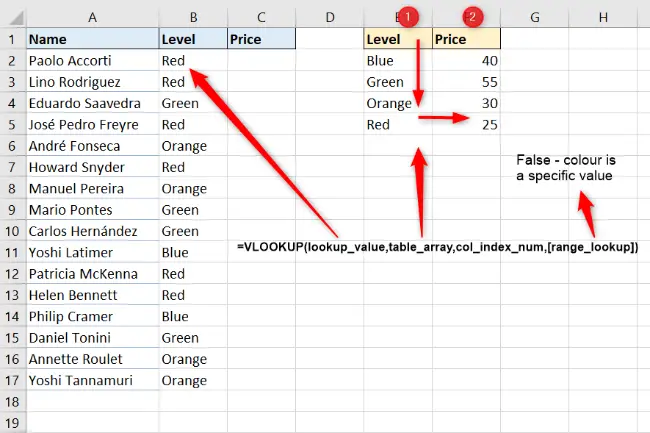650x433 pixels.
Task: Click the price value 55
Action: (x=466, y=82)
